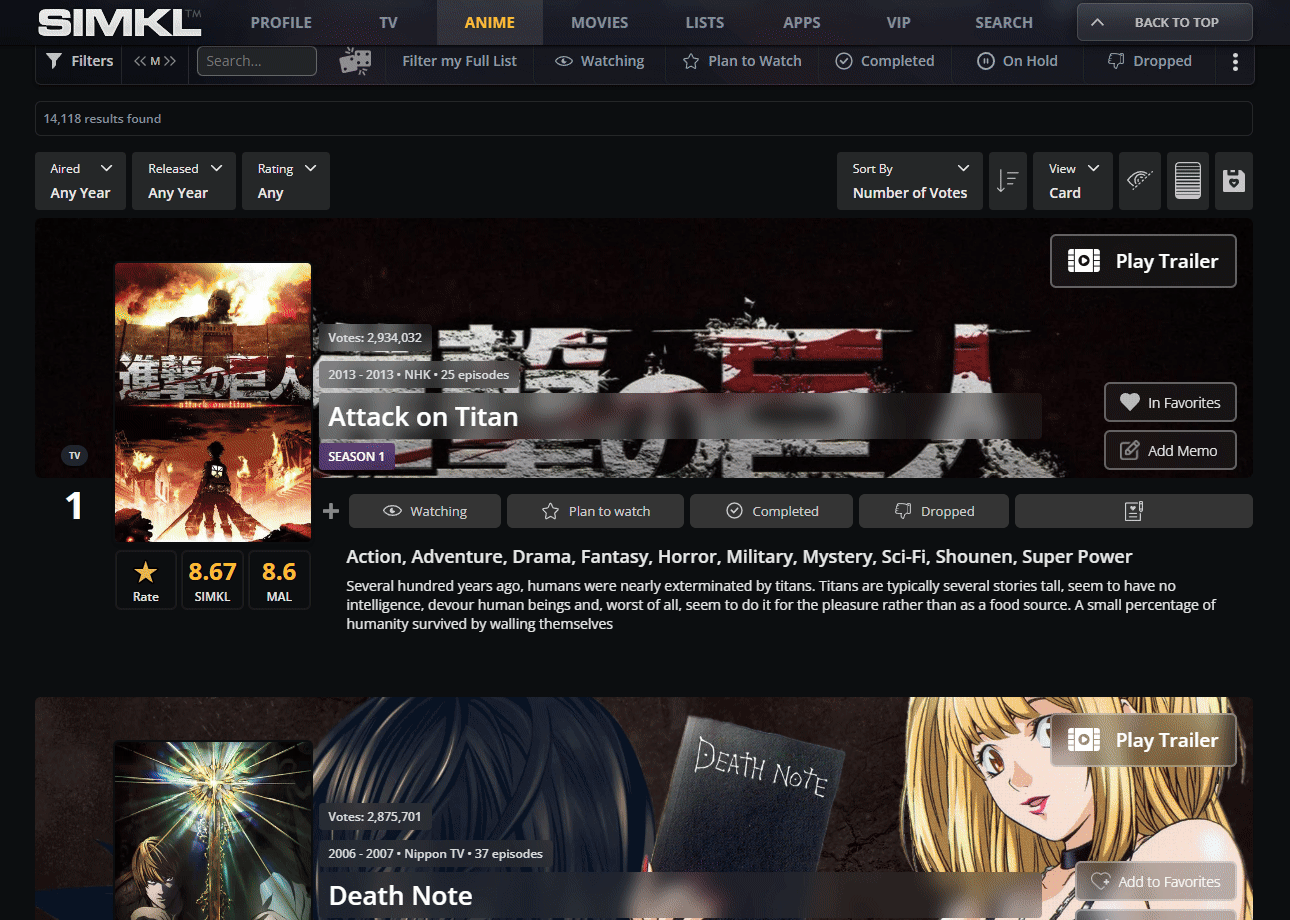
Task: Open the Lists menu item
Action: (x=705, y=22)
